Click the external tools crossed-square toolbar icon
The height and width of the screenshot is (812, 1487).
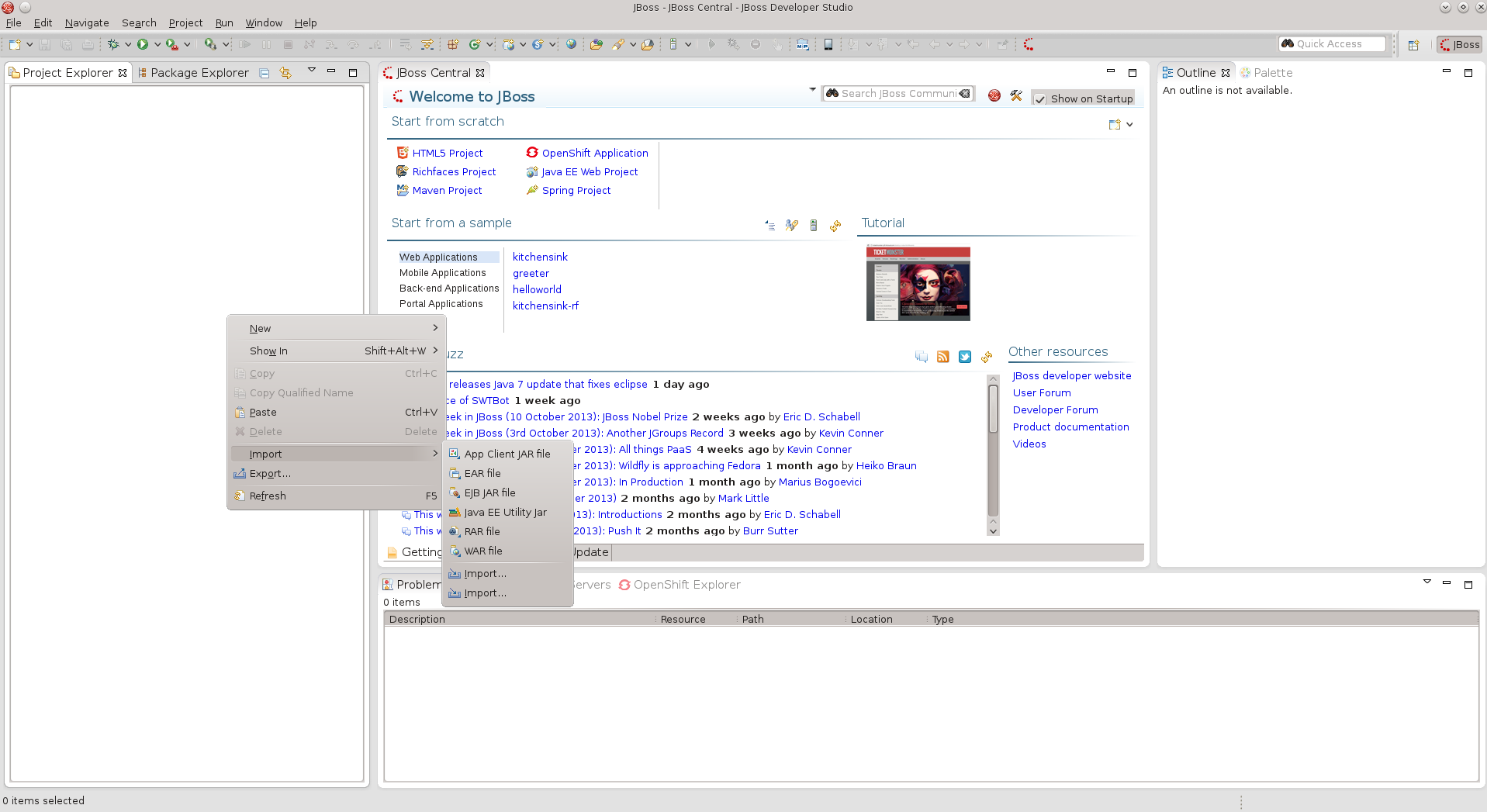coord(453,44)
